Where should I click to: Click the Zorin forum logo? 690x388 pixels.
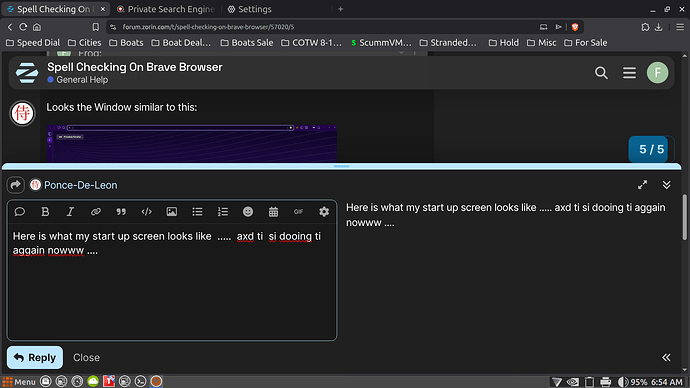tap(27, 73)
